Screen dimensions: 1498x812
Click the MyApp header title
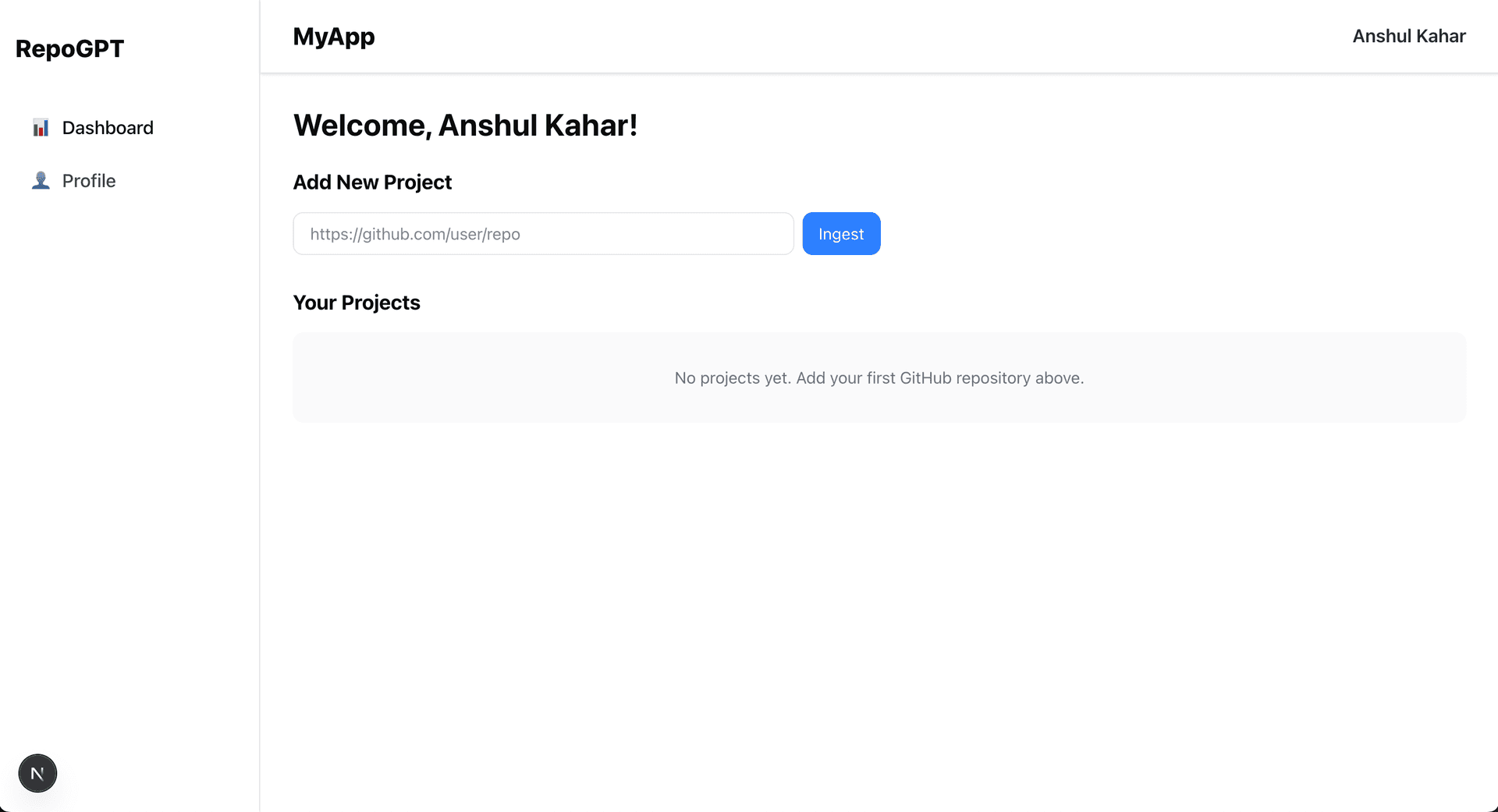[x=334, y=37]
